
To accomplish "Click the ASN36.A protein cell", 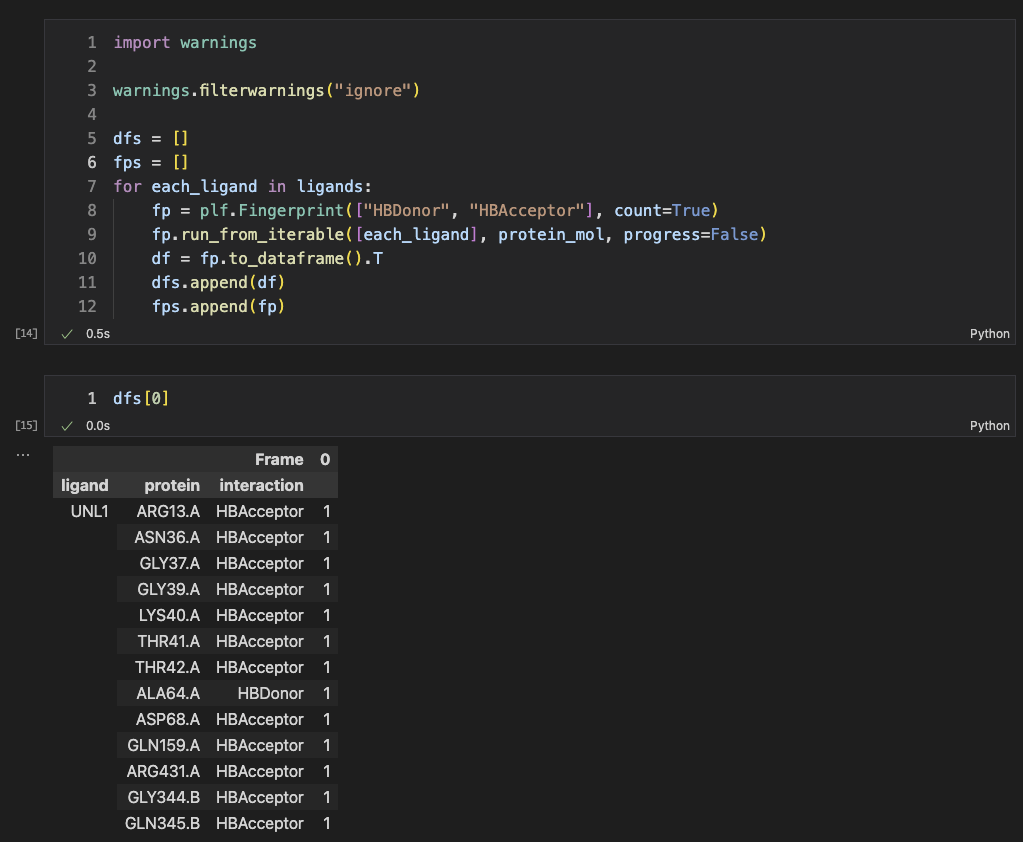I will 167,537.
